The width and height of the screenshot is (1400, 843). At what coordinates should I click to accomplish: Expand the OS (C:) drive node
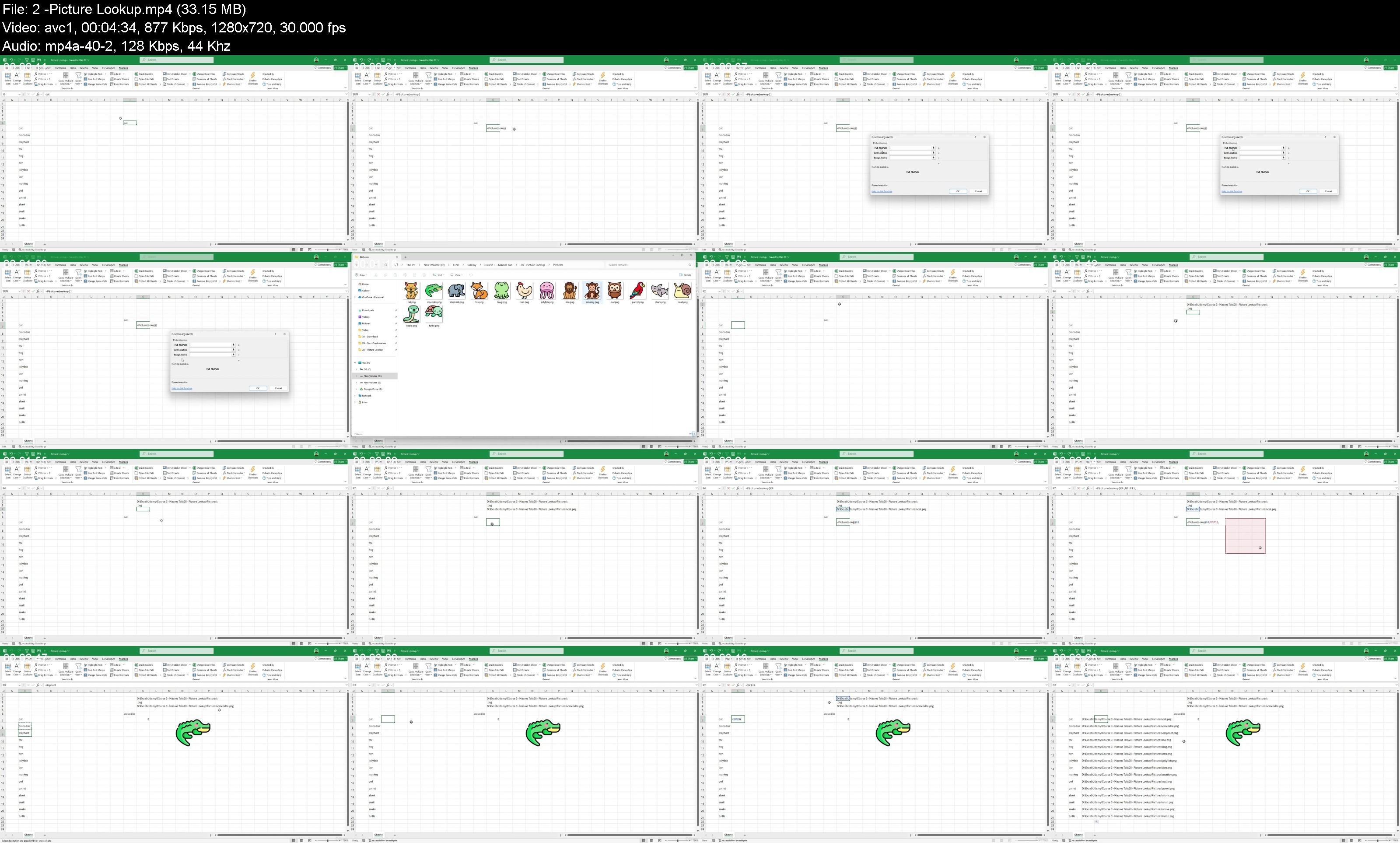pos(357,370)
